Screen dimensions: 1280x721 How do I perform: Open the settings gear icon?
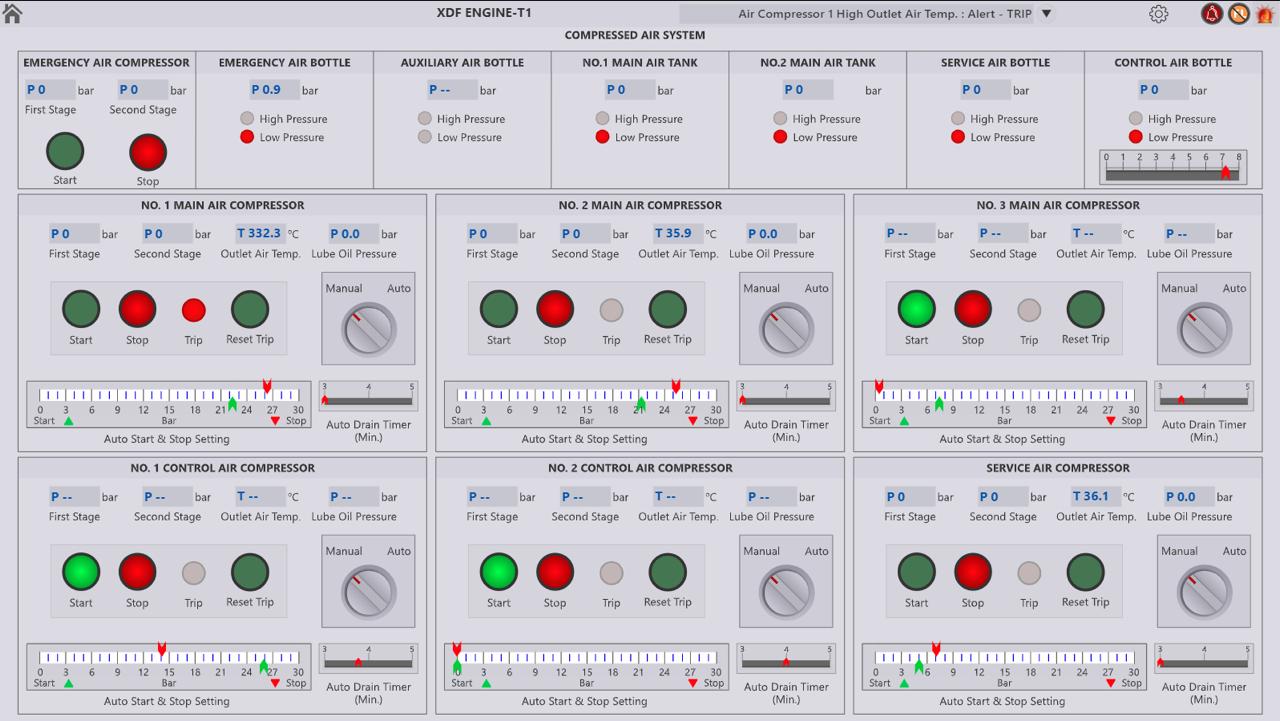click(x=1159, y=14)
